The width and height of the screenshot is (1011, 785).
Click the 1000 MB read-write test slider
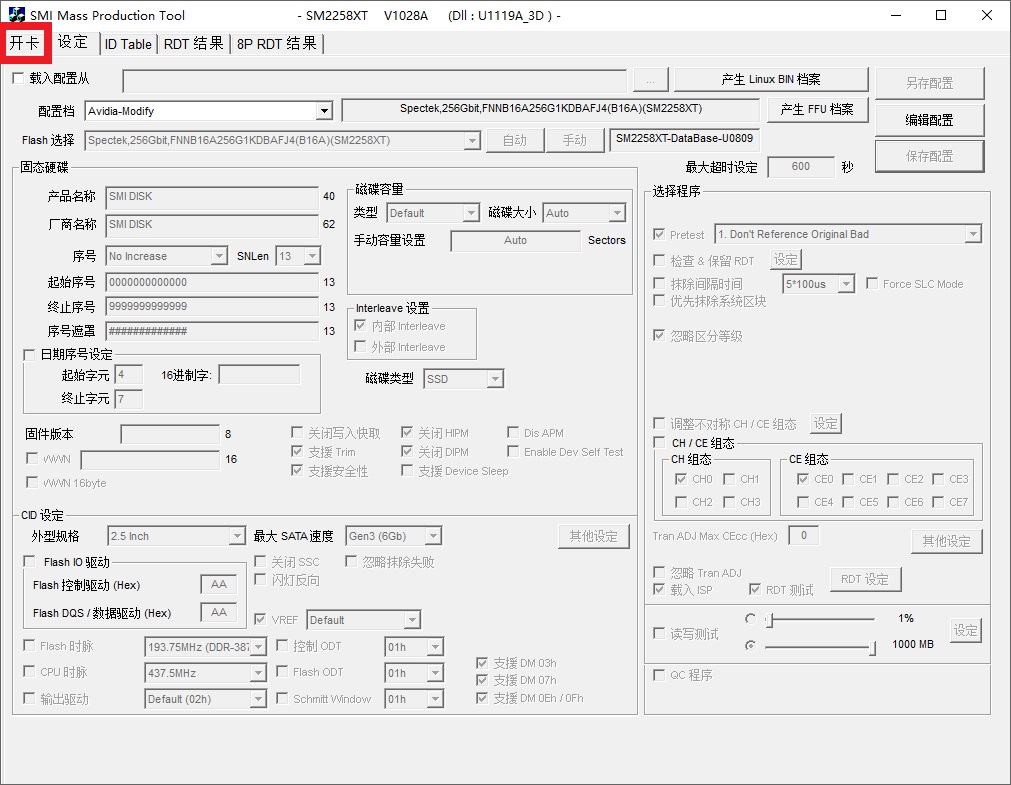coord(820,647)
